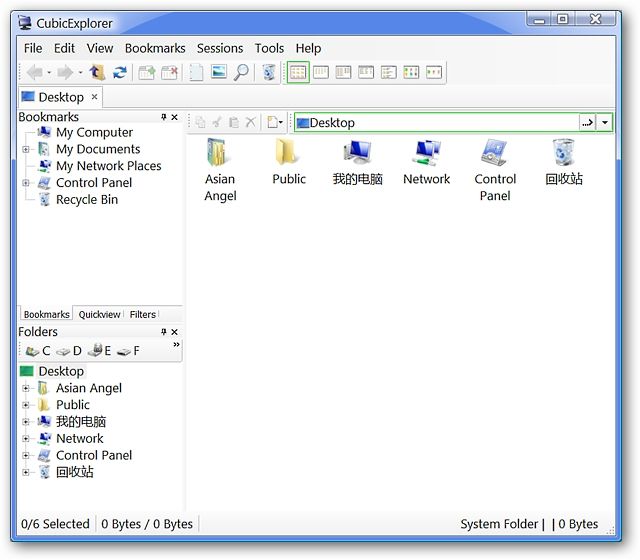The image size is (640, 560).
Task: Click the recycle bin toolbar icon
Action: pos(269,73)
